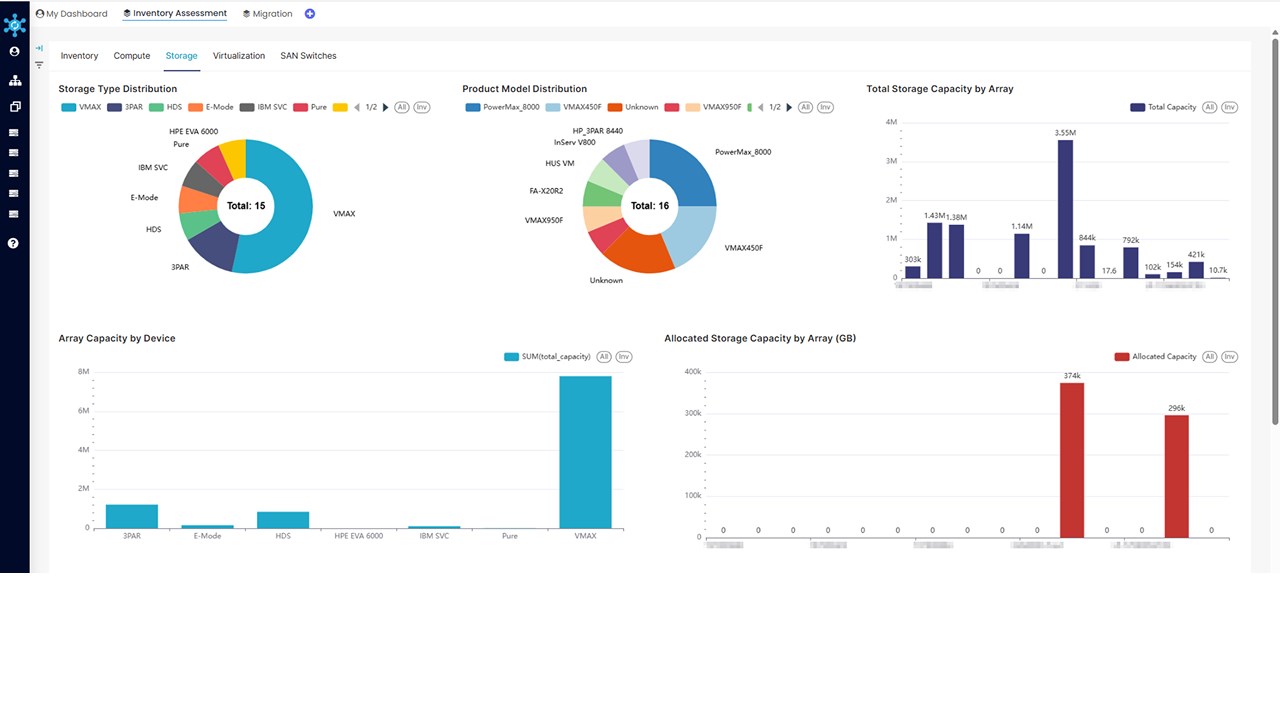1280x720 pixels.
Task: Open the user profile icon in sidebar
Action: pyautogui.click(x=14, y=51)
